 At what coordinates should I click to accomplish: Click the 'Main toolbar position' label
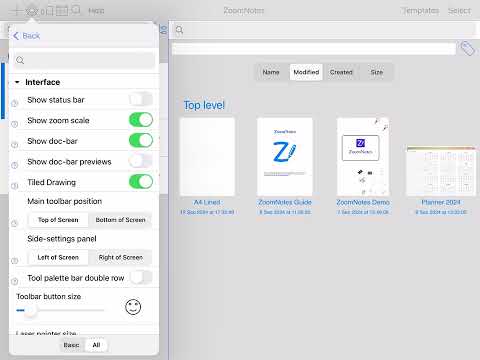(65, 201)
